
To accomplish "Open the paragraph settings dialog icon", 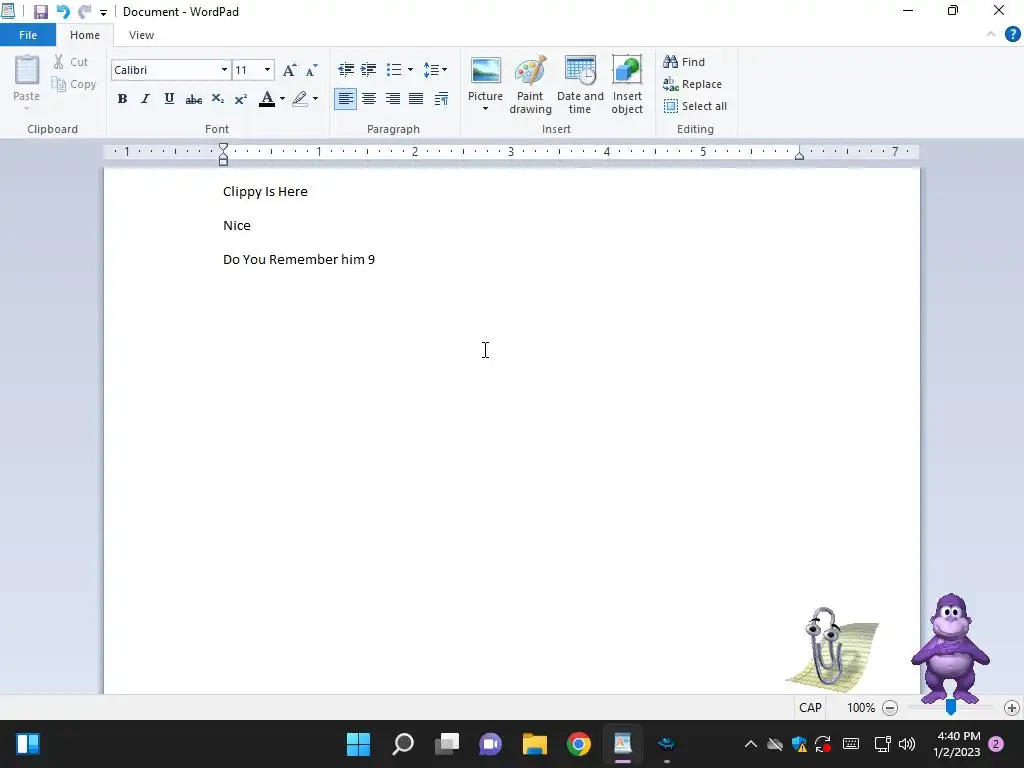I will click(x=441, y=99).
